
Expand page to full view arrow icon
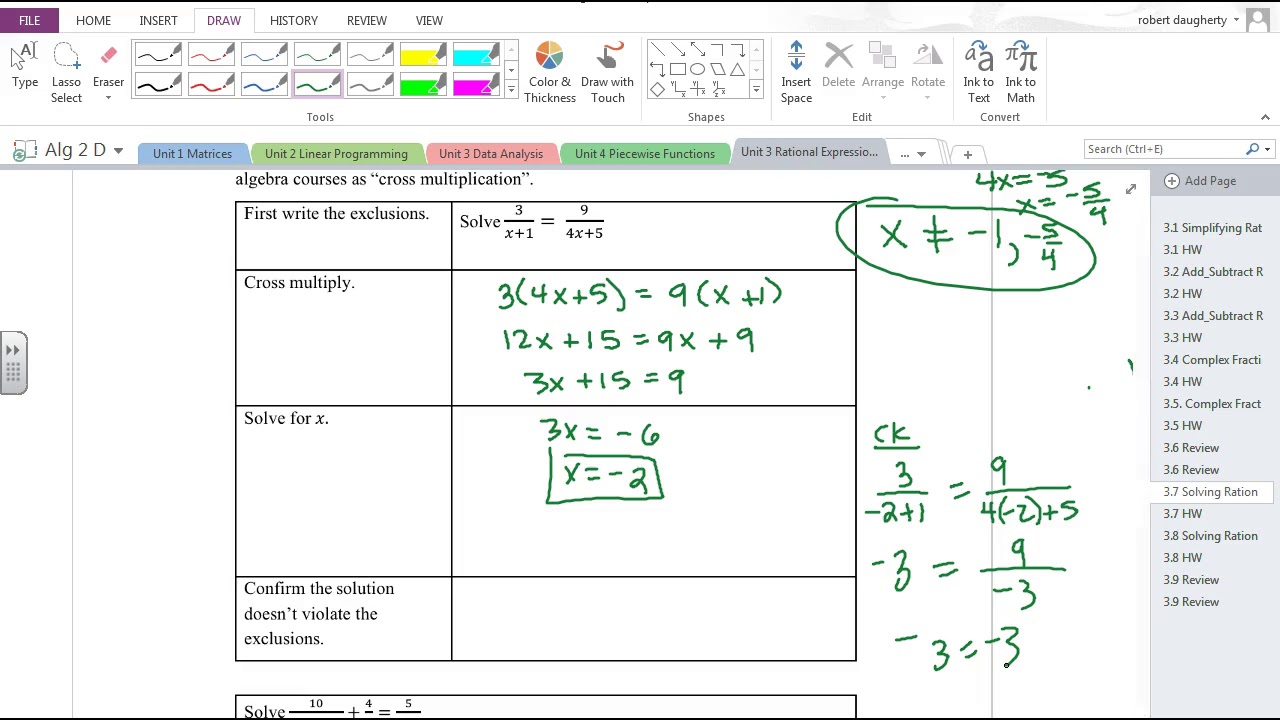(x=1130, y=189)
